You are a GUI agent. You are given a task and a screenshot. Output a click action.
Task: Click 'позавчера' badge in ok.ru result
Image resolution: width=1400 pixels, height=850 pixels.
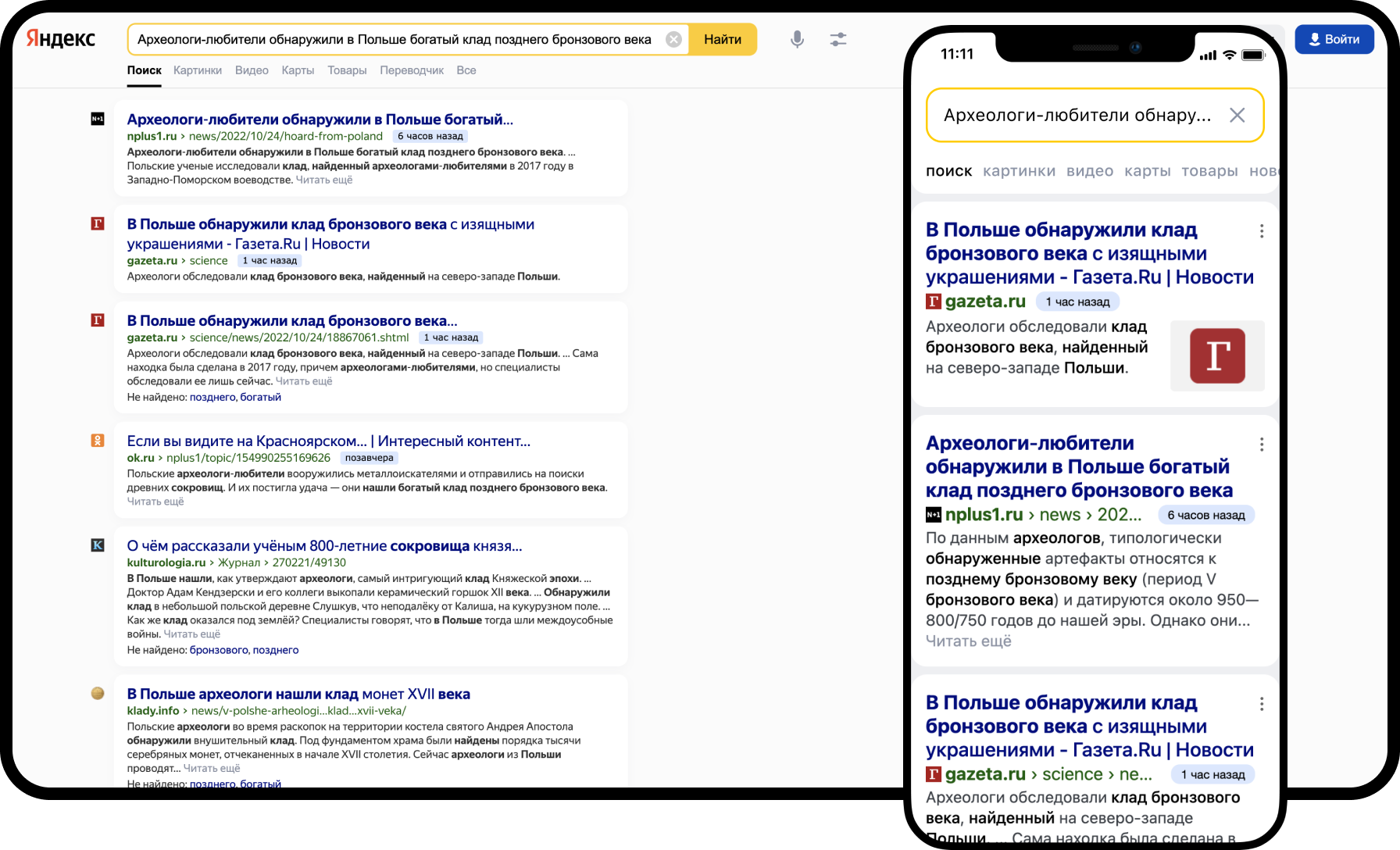tap(370, 458)
